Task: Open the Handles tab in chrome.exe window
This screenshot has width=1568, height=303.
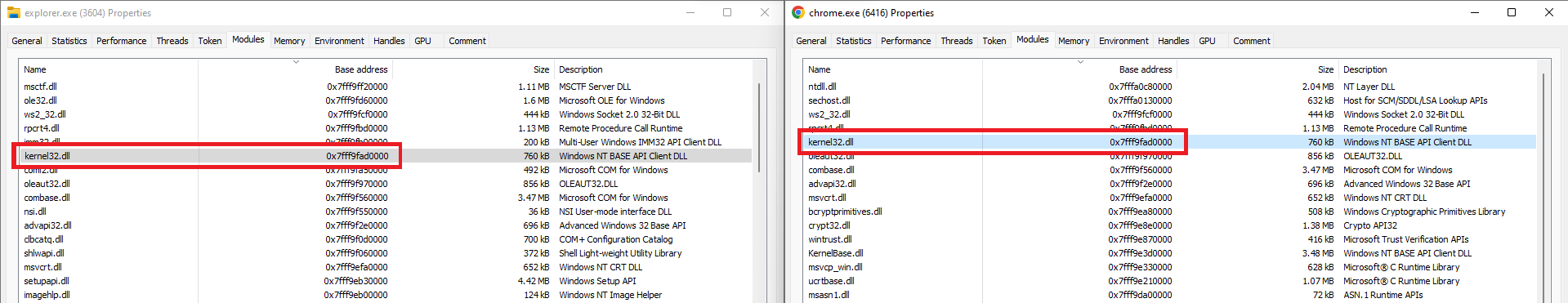Action: click(x=1173, y=41)
